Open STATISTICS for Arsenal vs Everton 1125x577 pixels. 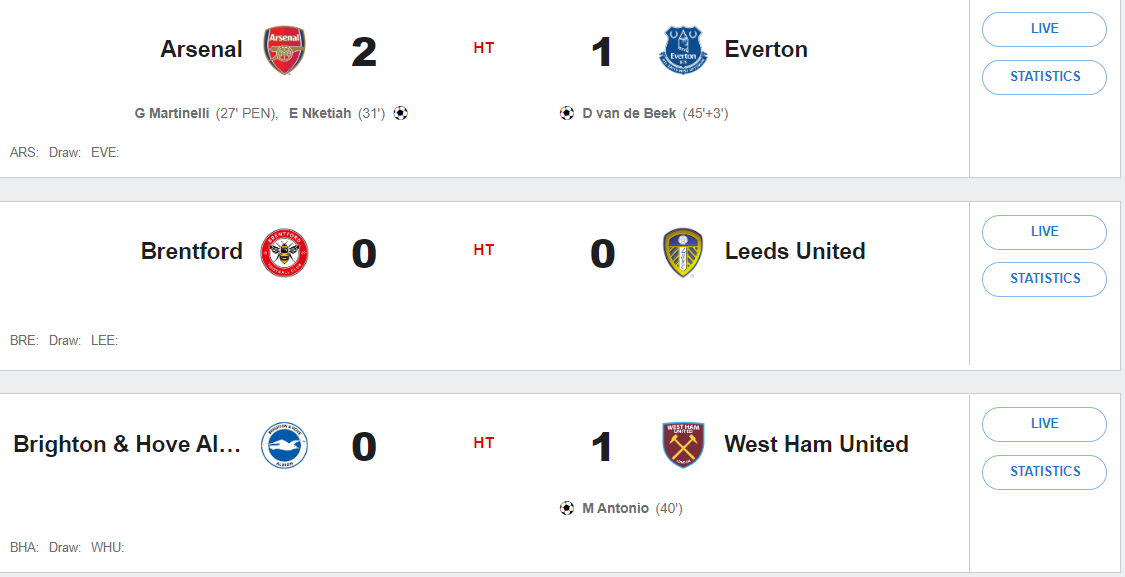(x=1044, y=77)
